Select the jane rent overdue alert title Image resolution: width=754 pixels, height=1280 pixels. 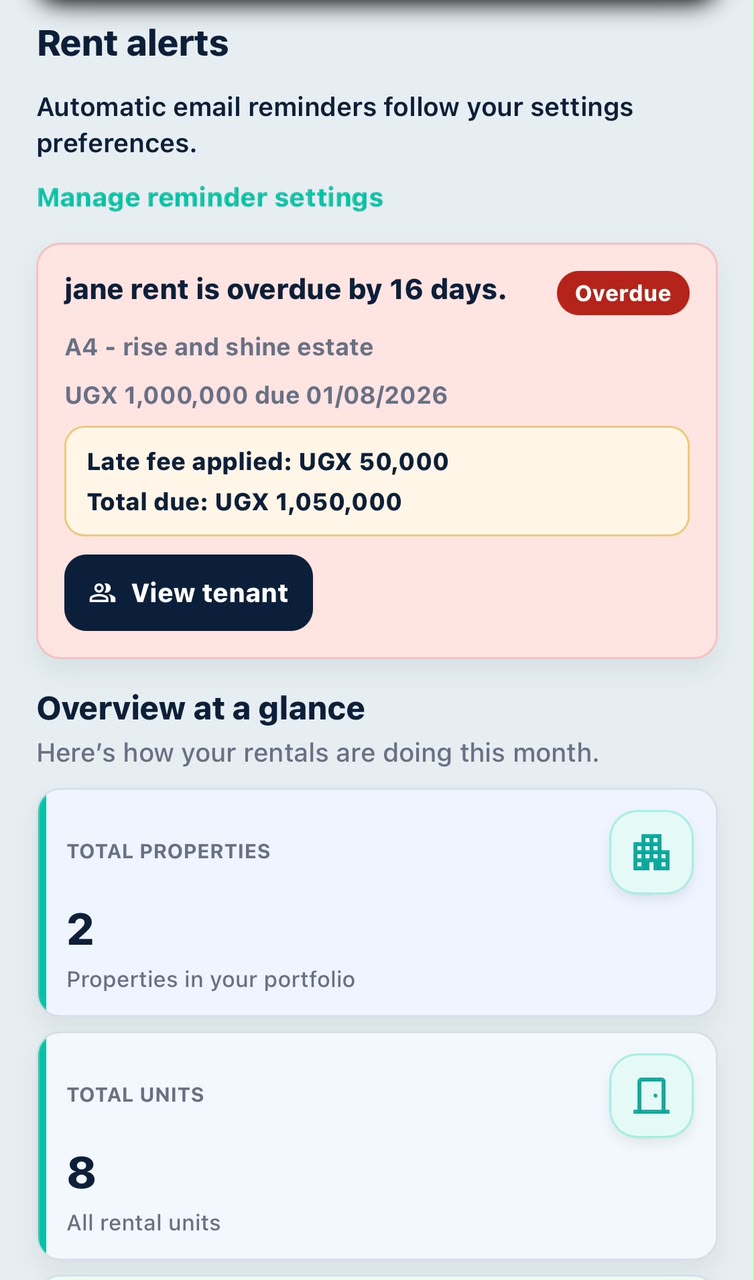click(x=285, y=290)
